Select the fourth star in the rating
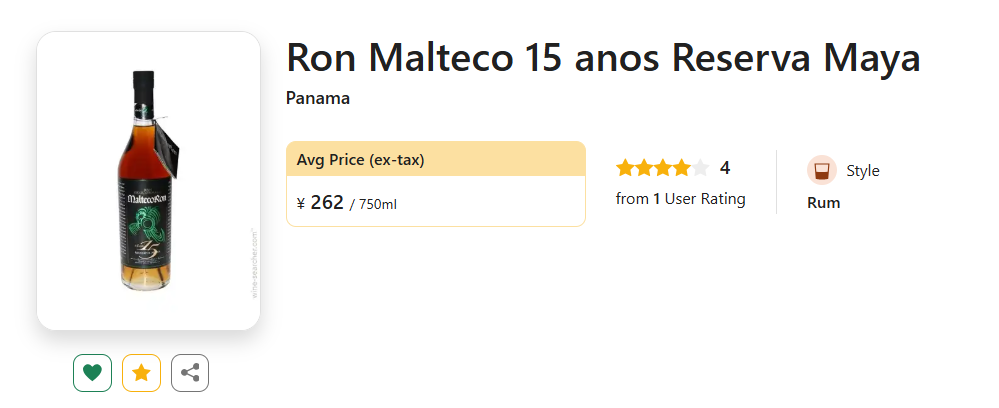Image resolution: width=999 pixels, height=408 pixels. pos(682,168)
